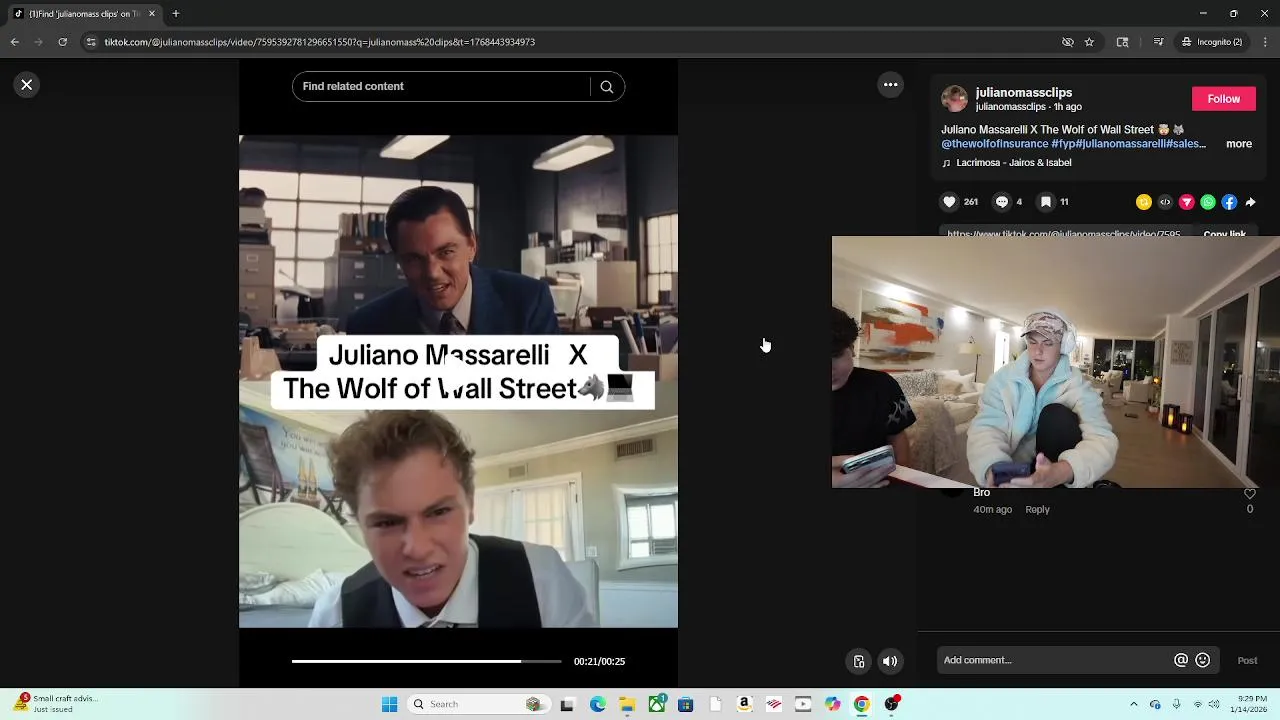View site information icon in address bar

tap(91, 42)
